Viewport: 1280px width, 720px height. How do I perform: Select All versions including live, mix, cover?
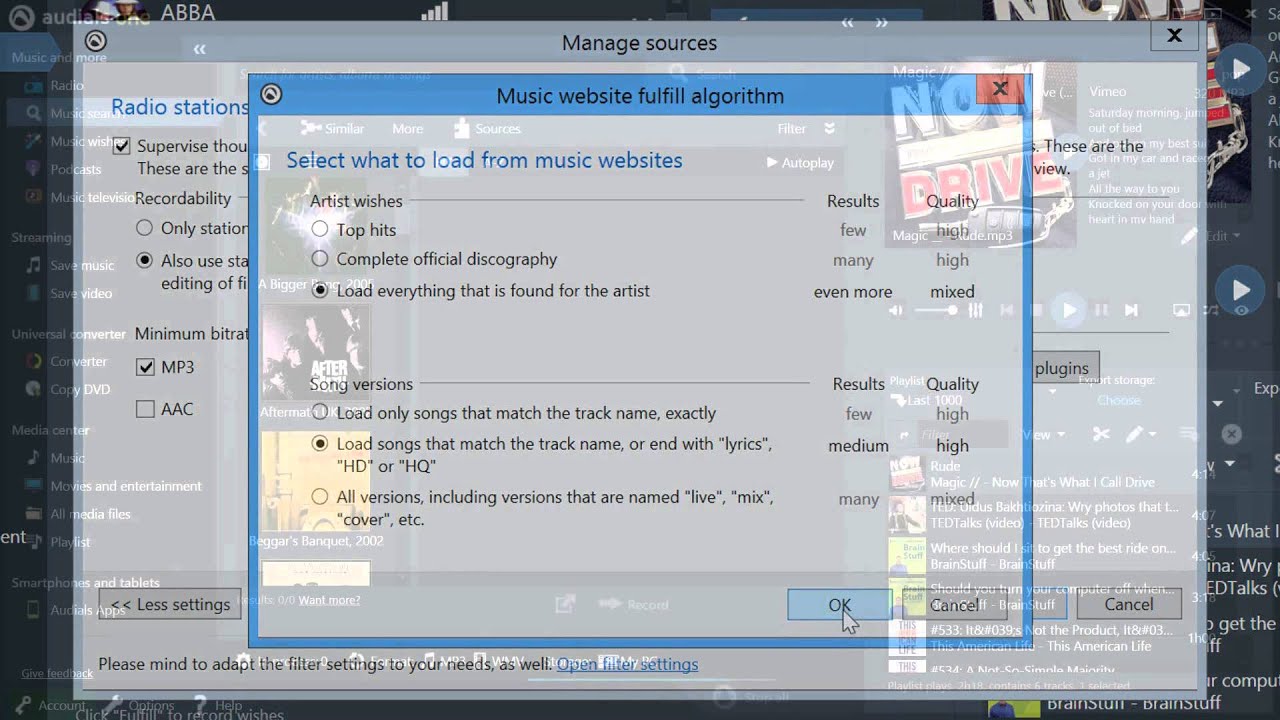click(320, 496)
